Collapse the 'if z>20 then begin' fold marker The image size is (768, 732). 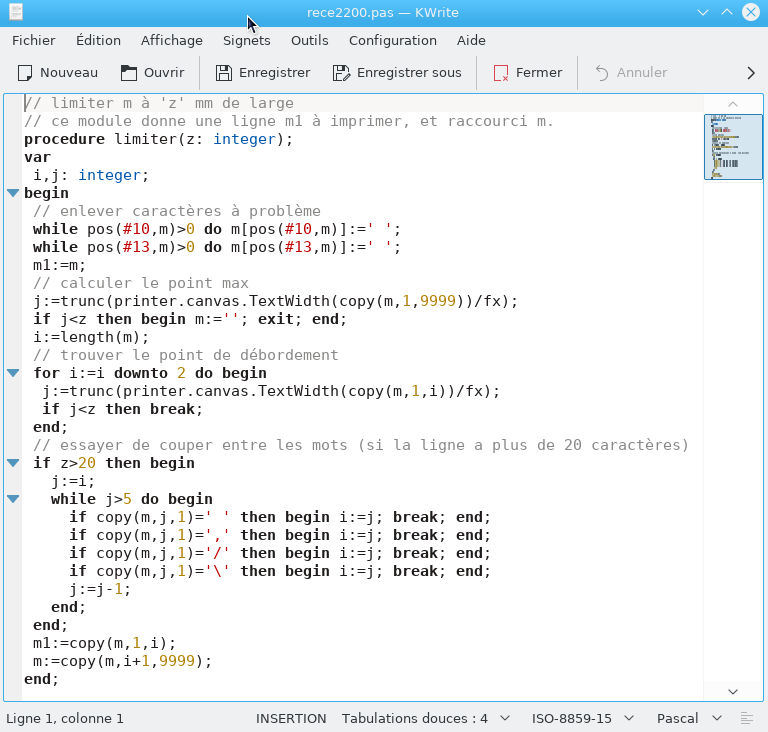[x=13, y=463]
